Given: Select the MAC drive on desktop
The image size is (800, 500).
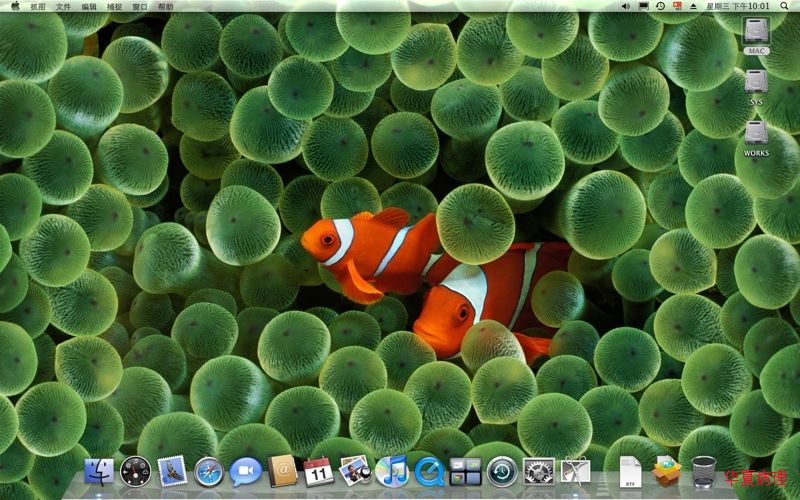Looking at the screenshot, I should [x=757, y=36].
